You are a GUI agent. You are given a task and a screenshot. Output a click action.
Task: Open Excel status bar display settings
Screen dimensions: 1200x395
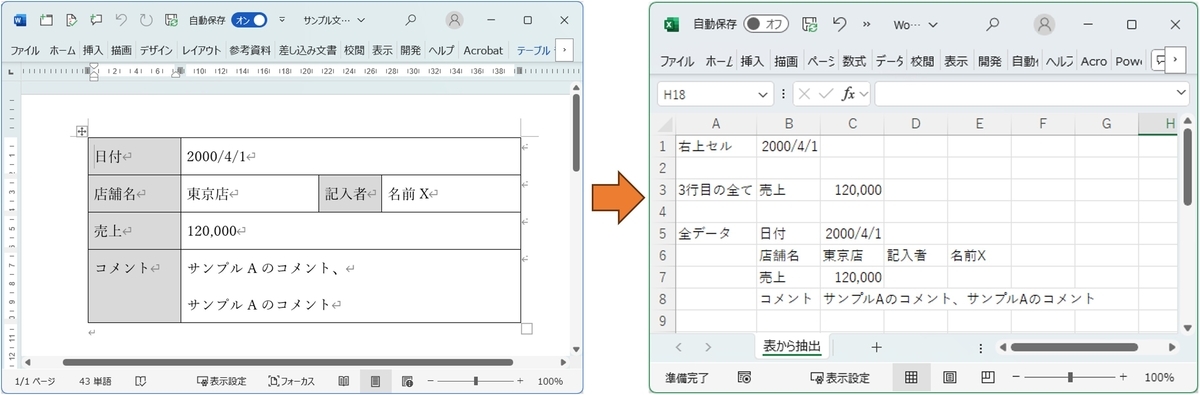(x=840, y=377)
